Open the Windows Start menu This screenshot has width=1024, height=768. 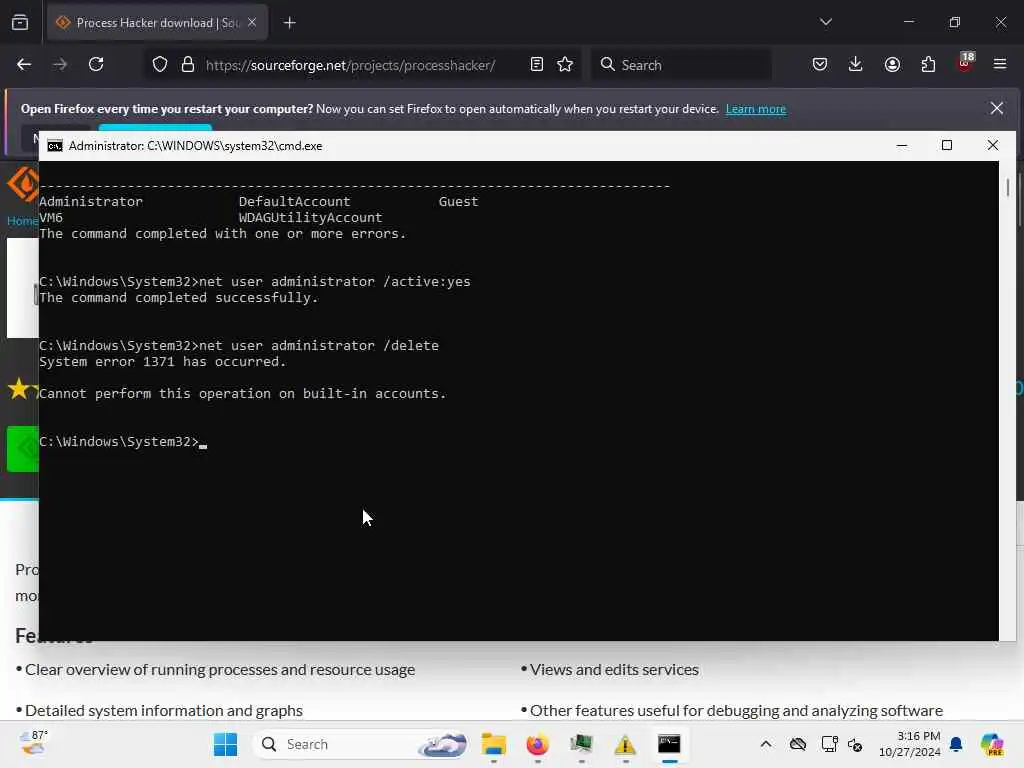pos(225,744)
